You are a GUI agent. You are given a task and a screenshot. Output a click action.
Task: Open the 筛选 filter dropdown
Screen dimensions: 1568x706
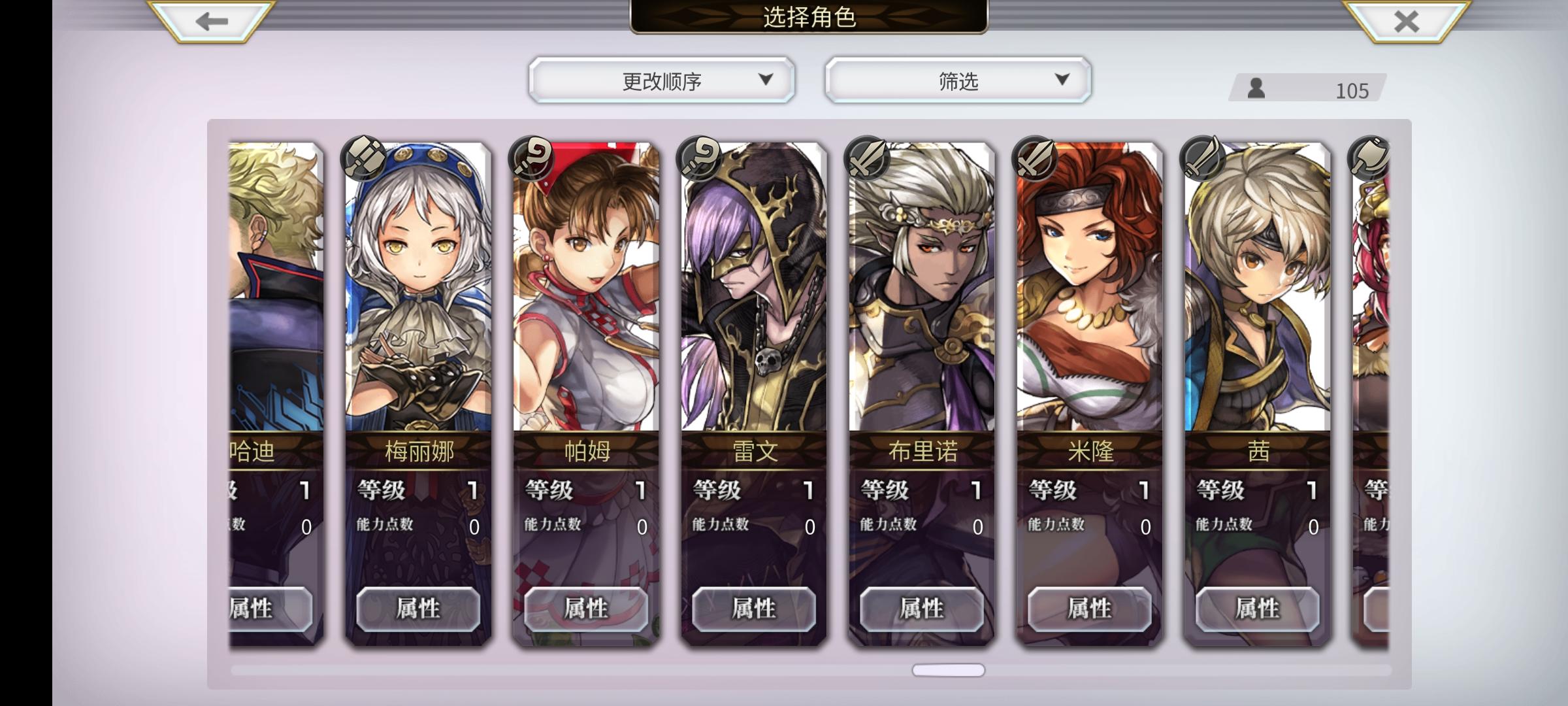958,80
